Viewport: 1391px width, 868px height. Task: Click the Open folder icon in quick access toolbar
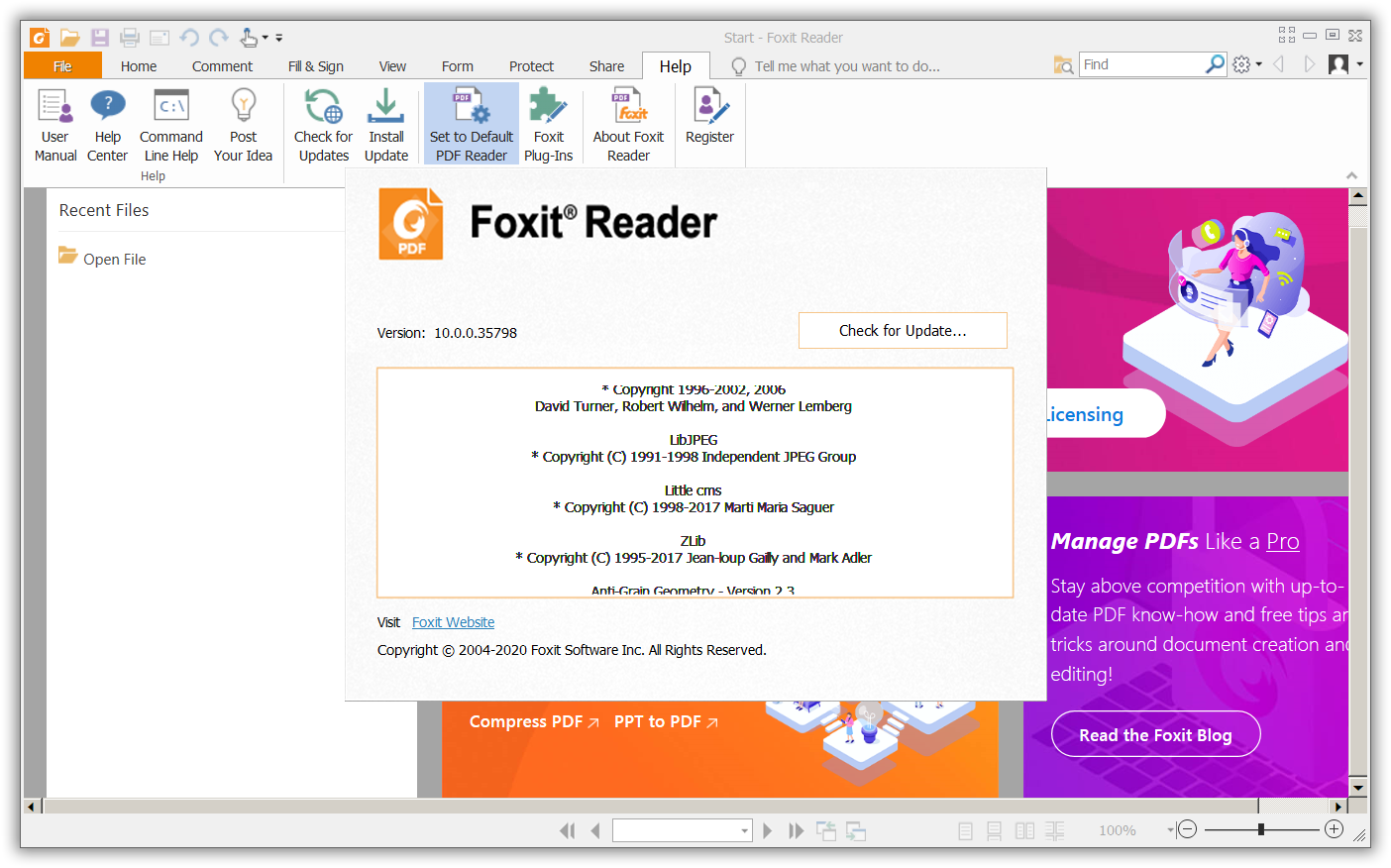[x=69, y=38]
